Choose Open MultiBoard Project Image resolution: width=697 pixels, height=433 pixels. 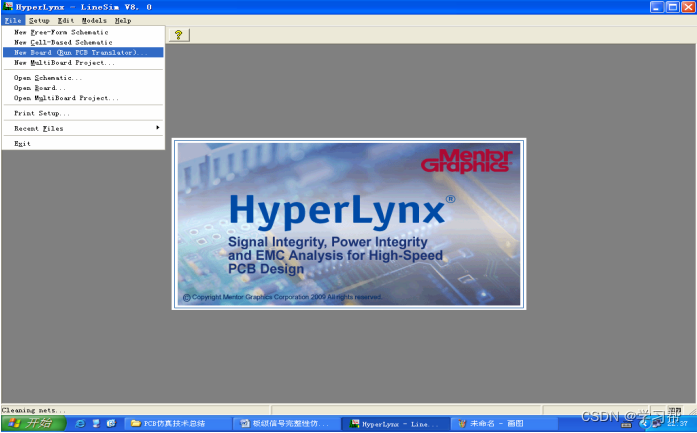[x=83, y=98]
